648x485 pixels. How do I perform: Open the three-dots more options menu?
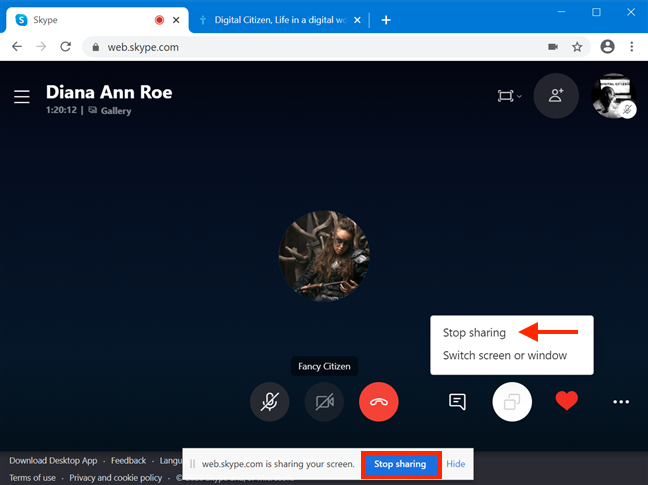[x=621, y=402]
